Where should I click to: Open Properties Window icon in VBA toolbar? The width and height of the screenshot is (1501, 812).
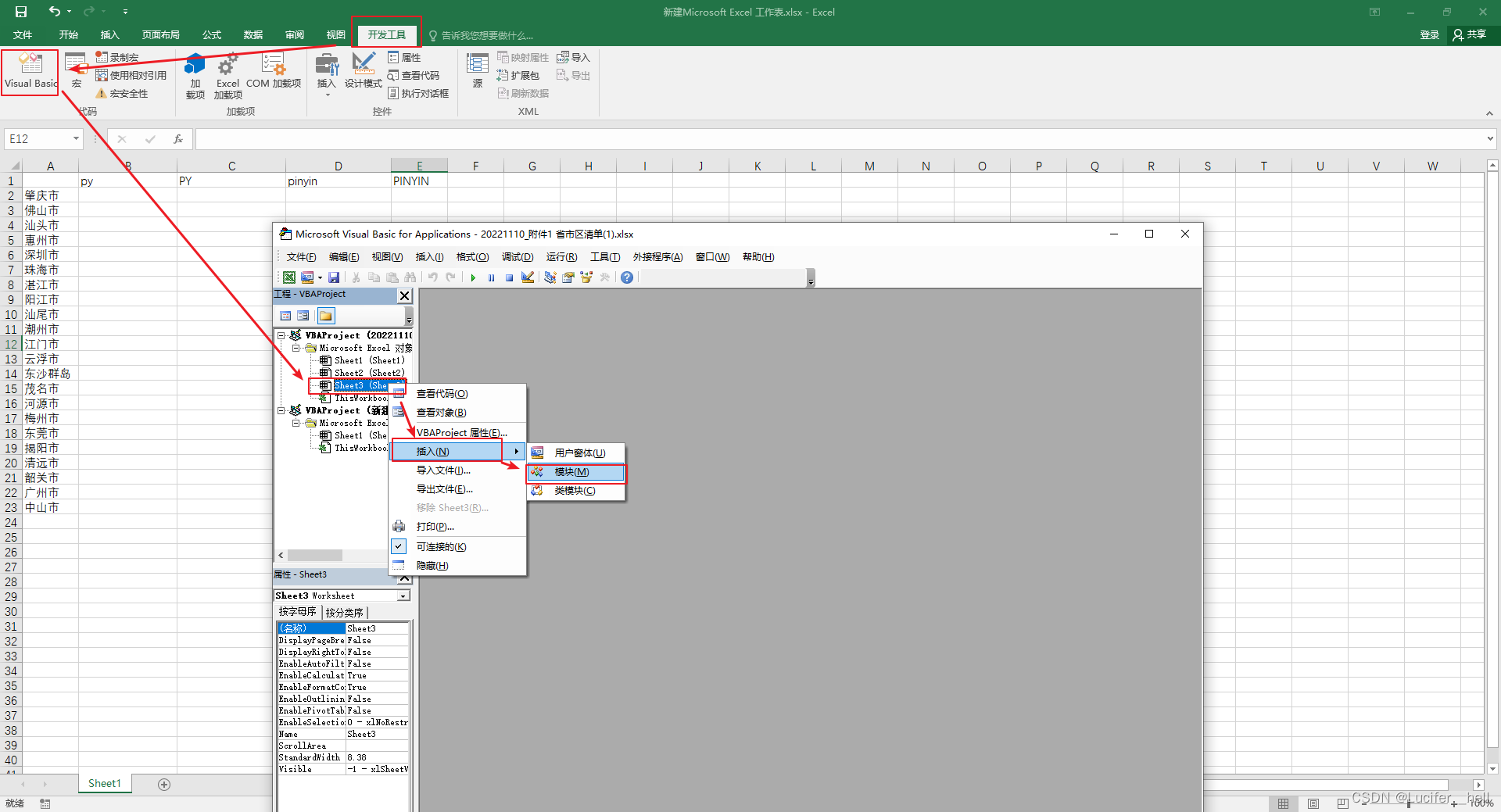[568, 277]
